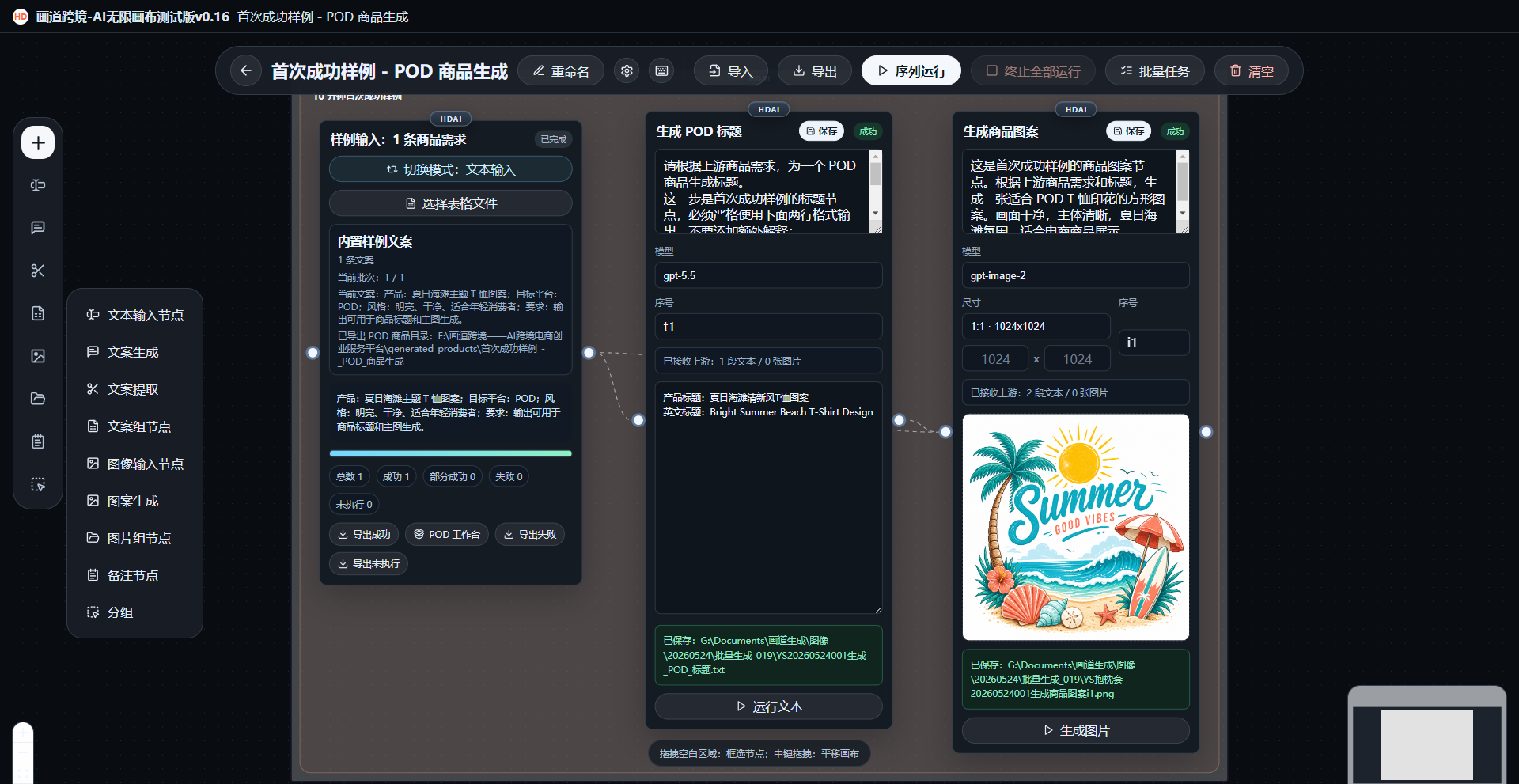
Task: Click 运行文本 run text button
Action: click(768, 706)
